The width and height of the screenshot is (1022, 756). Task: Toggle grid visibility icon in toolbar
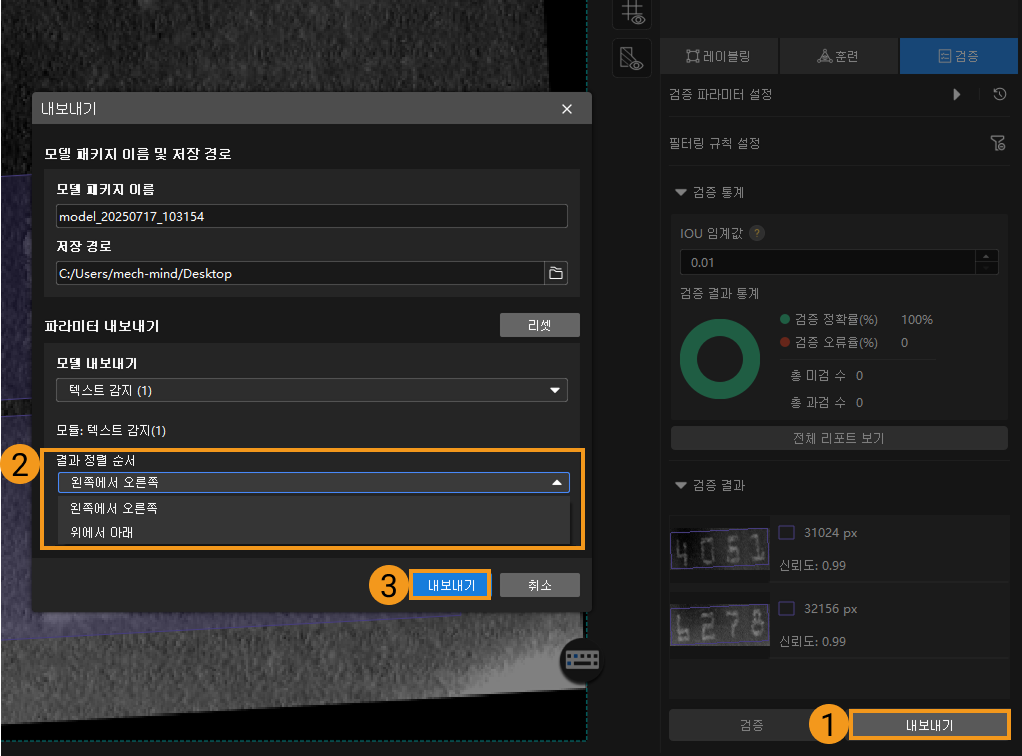[632, 13]
